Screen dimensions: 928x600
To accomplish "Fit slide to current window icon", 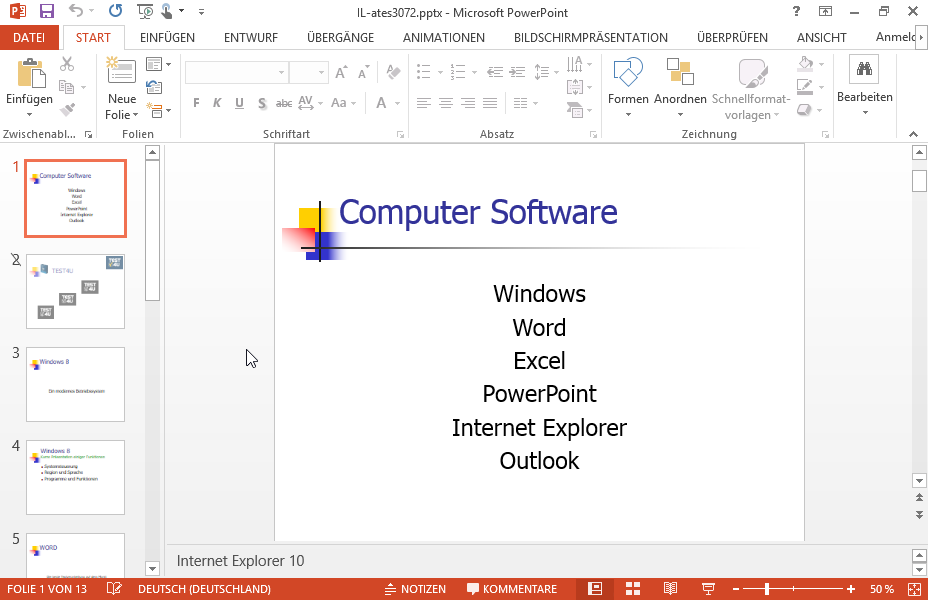I will click(x=914, y=589).
